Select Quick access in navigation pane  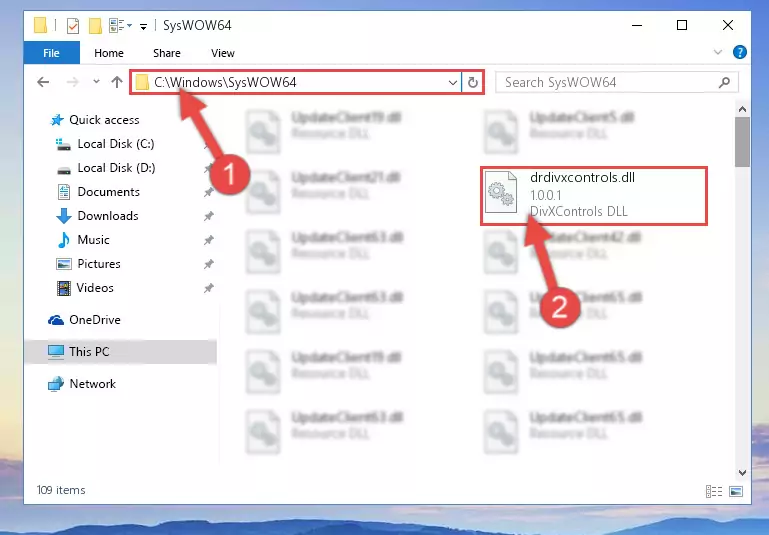104,120
